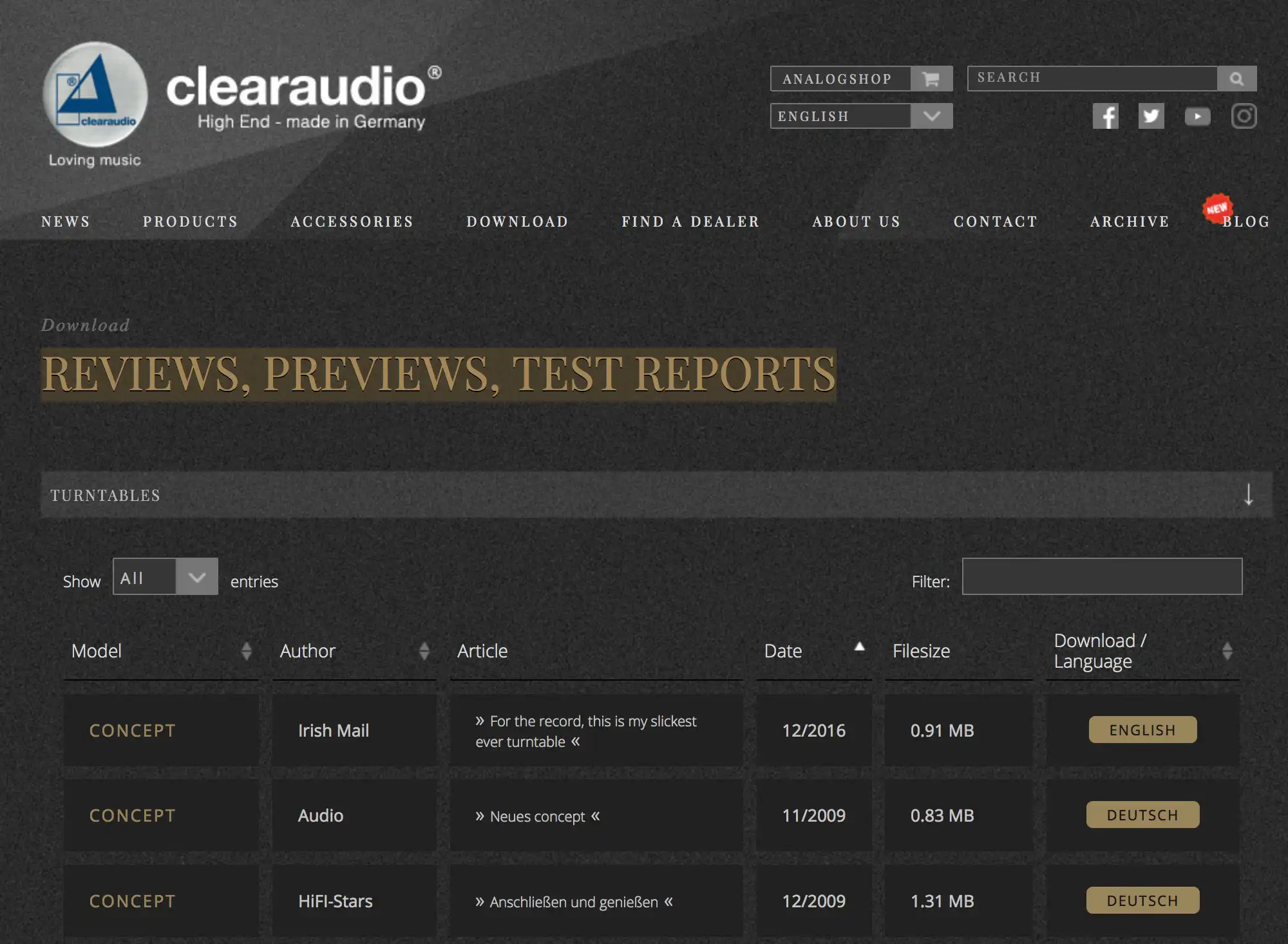Sort by Download / Language column
The height and width of the screenshot is (944, 1288).
coord(1227,651)
